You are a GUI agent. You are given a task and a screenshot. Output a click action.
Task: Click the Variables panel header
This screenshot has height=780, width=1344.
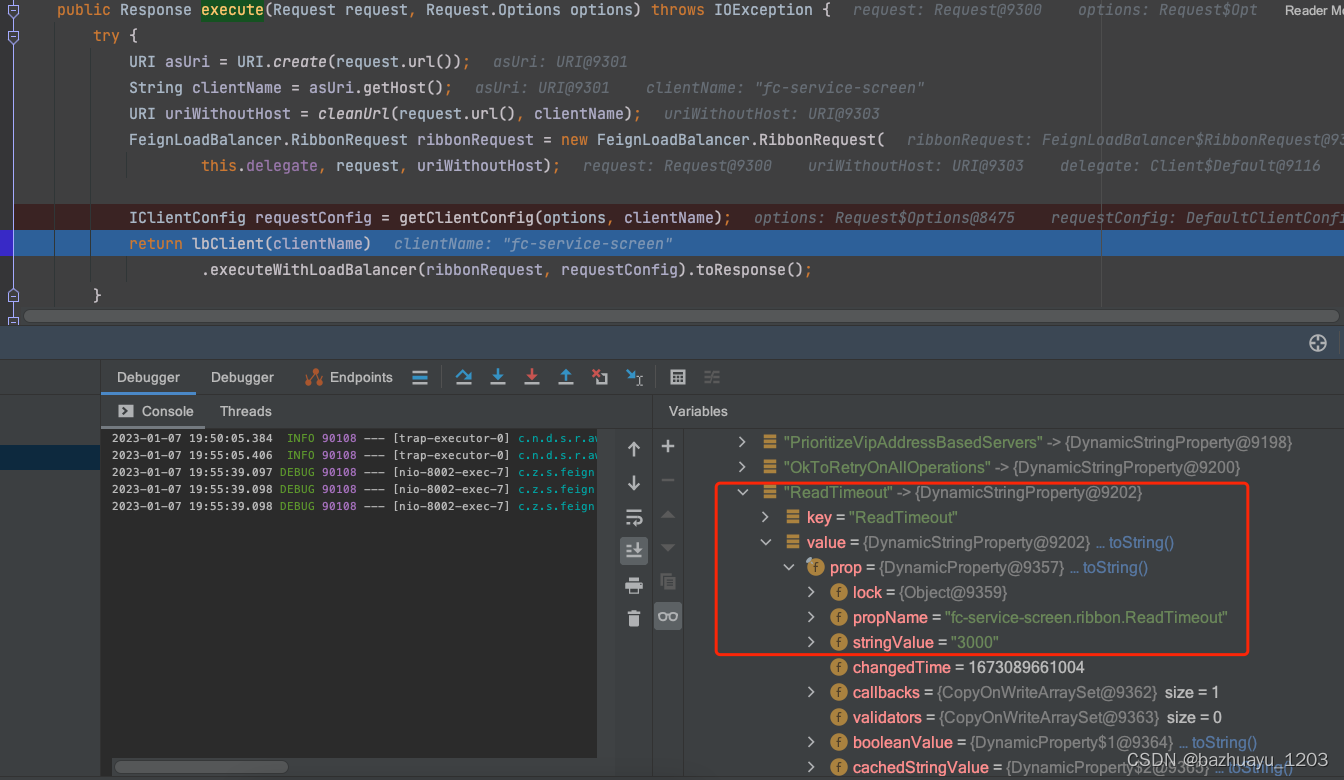point(698,411)
